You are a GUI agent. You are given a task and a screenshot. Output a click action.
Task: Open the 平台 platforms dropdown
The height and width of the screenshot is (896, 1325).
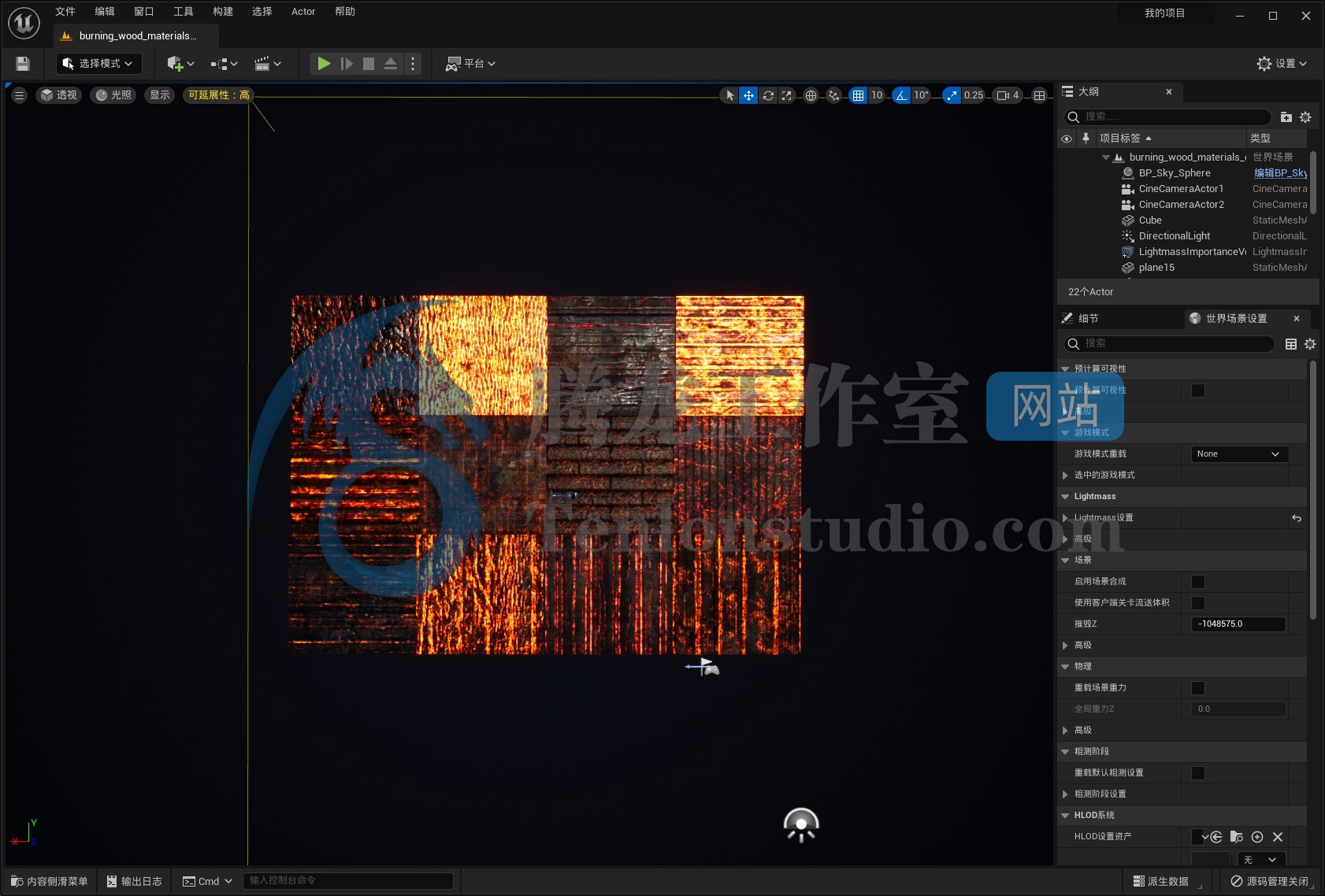tap(470, 64)
